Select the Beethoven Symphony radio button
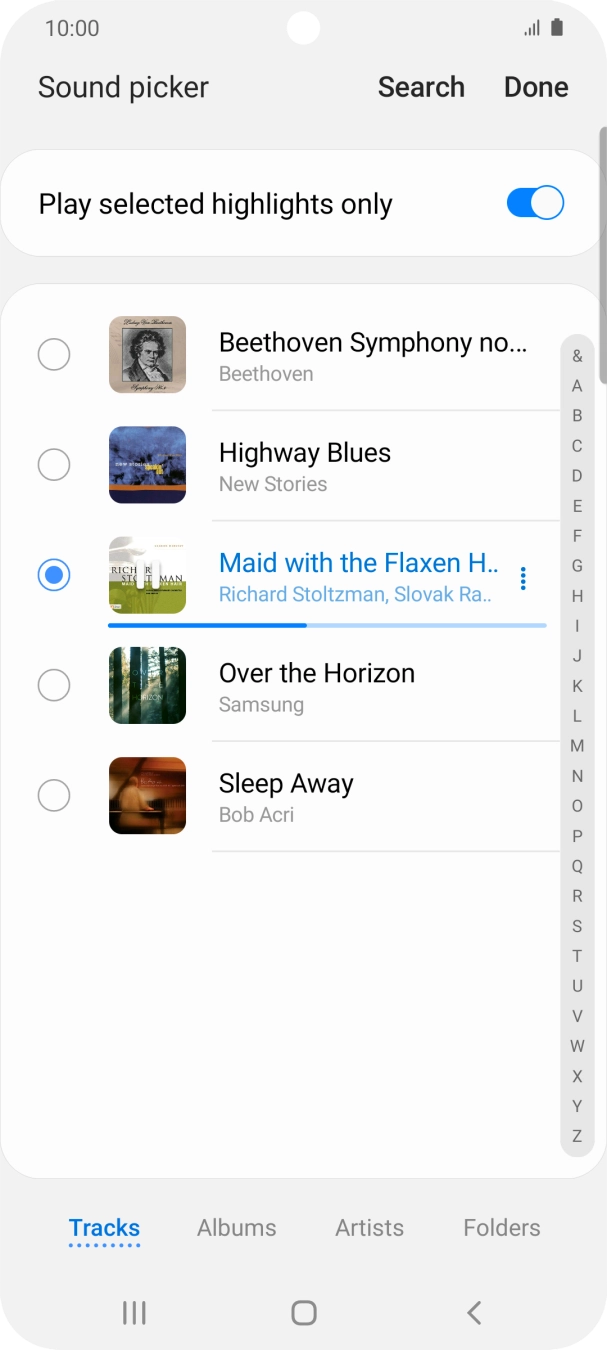The height and width of the screenshot is (1350, 607). click(54, 355)
